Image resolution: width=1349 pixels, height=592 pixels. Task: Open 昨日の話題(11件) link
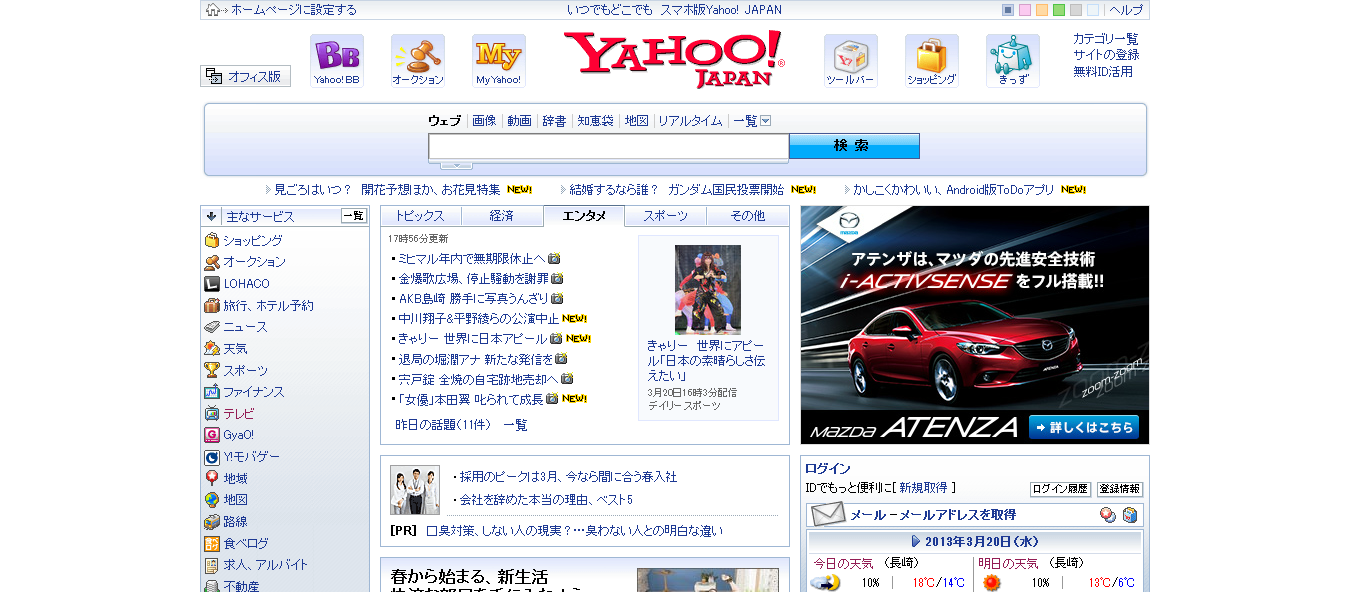coord(443,425)
